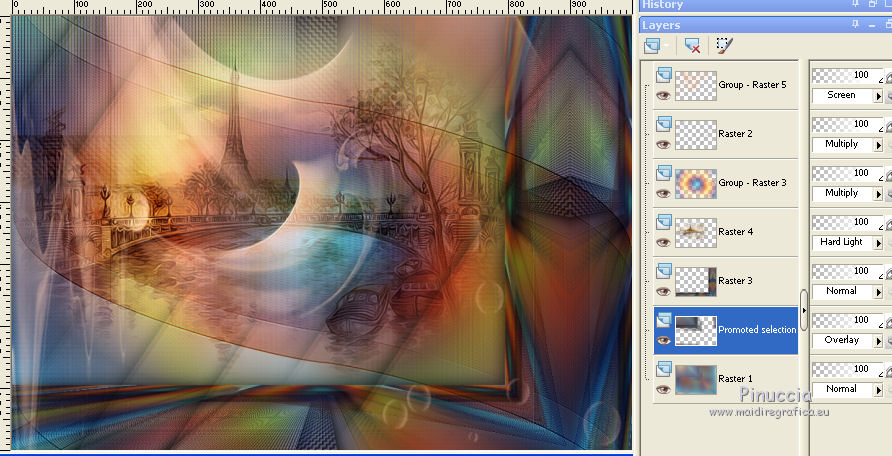
Task: Select the layer named Raster 1
Action: tap(735, 379)
